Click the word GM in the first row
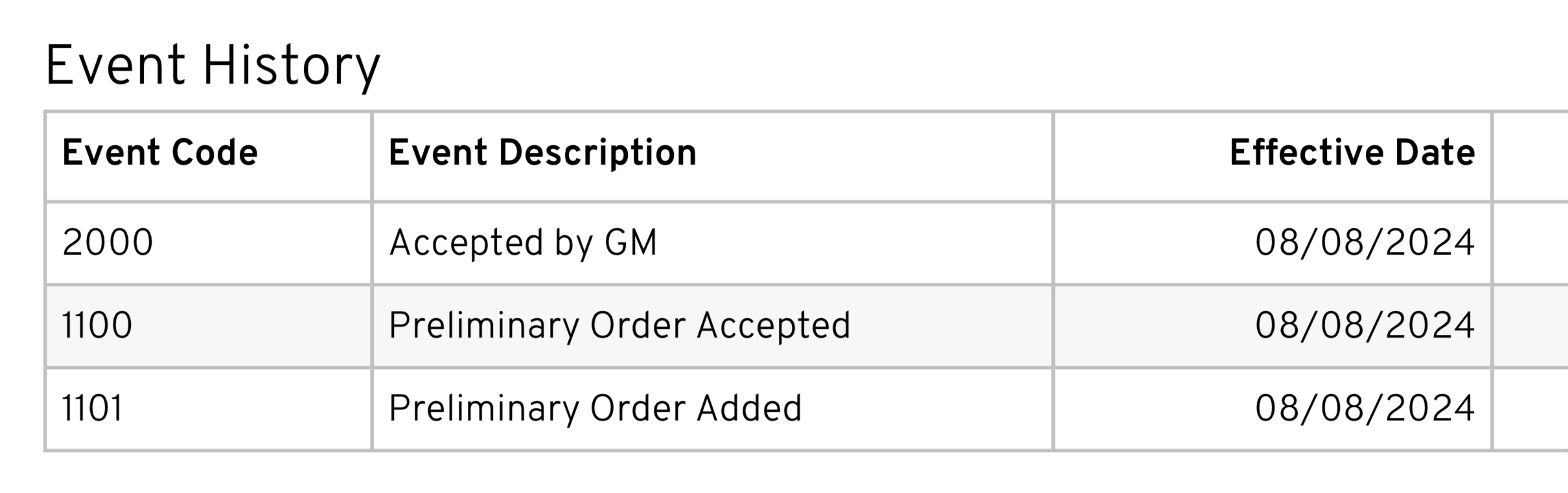This screenshot has height=493, width=1568. pyautogui.click(x=630, y=243)
